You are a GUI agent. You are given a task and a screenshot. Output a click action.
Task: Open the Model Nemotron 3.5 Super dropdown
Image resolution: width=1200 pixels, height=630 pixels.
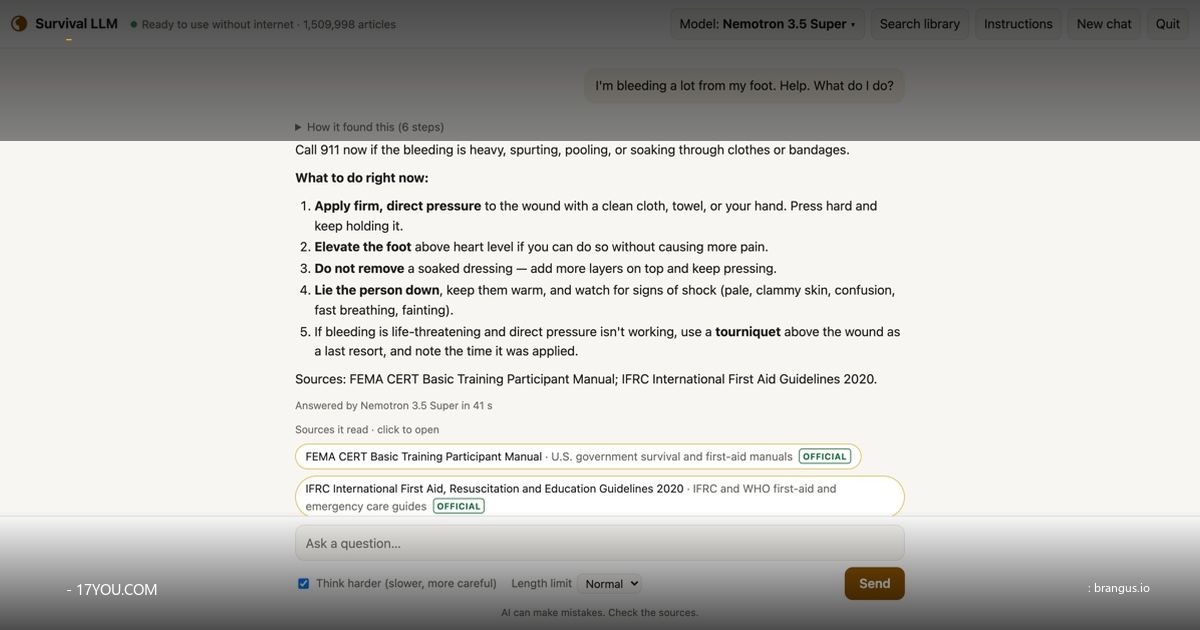tap(767, 24)
